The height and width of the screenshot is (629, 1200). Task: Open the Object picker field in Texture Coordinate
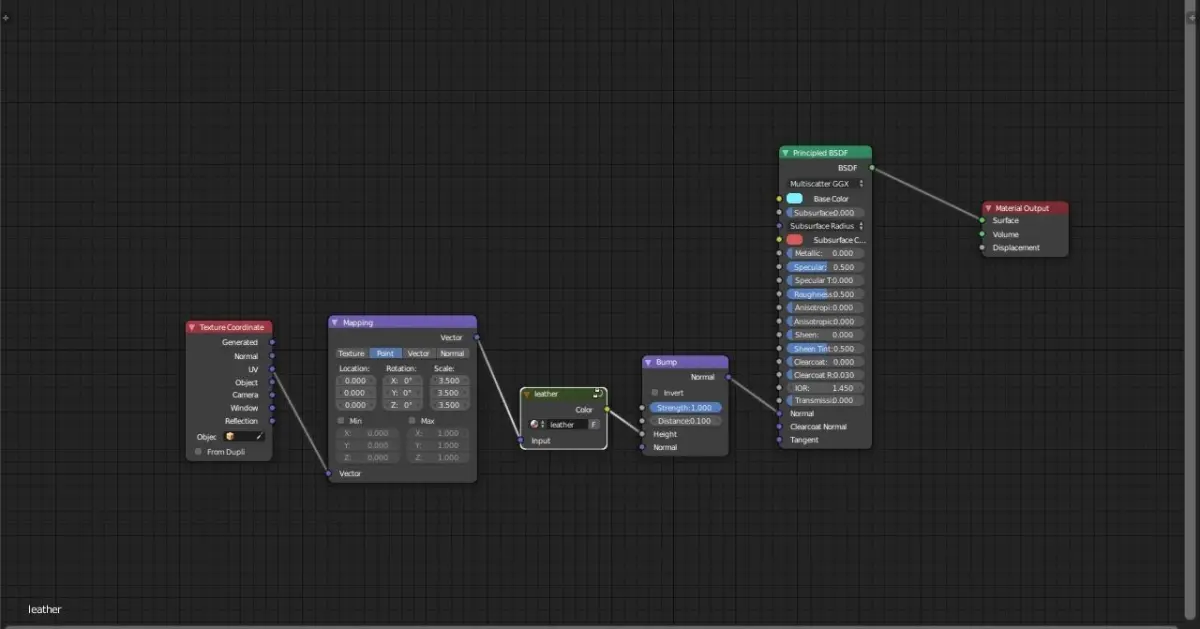click(x=244, y=436)
